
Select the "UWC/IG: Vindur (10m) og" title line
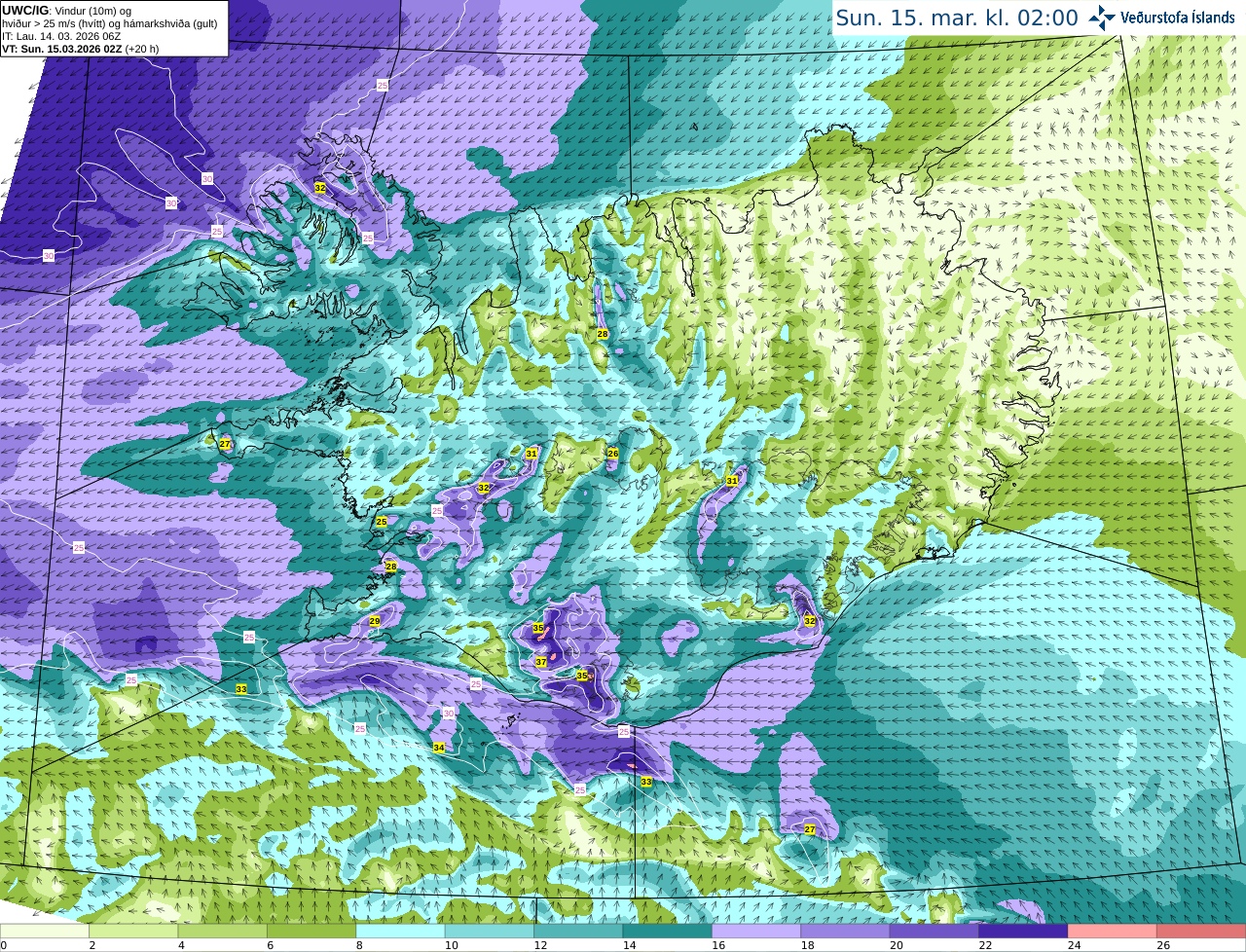pos(66,11)
